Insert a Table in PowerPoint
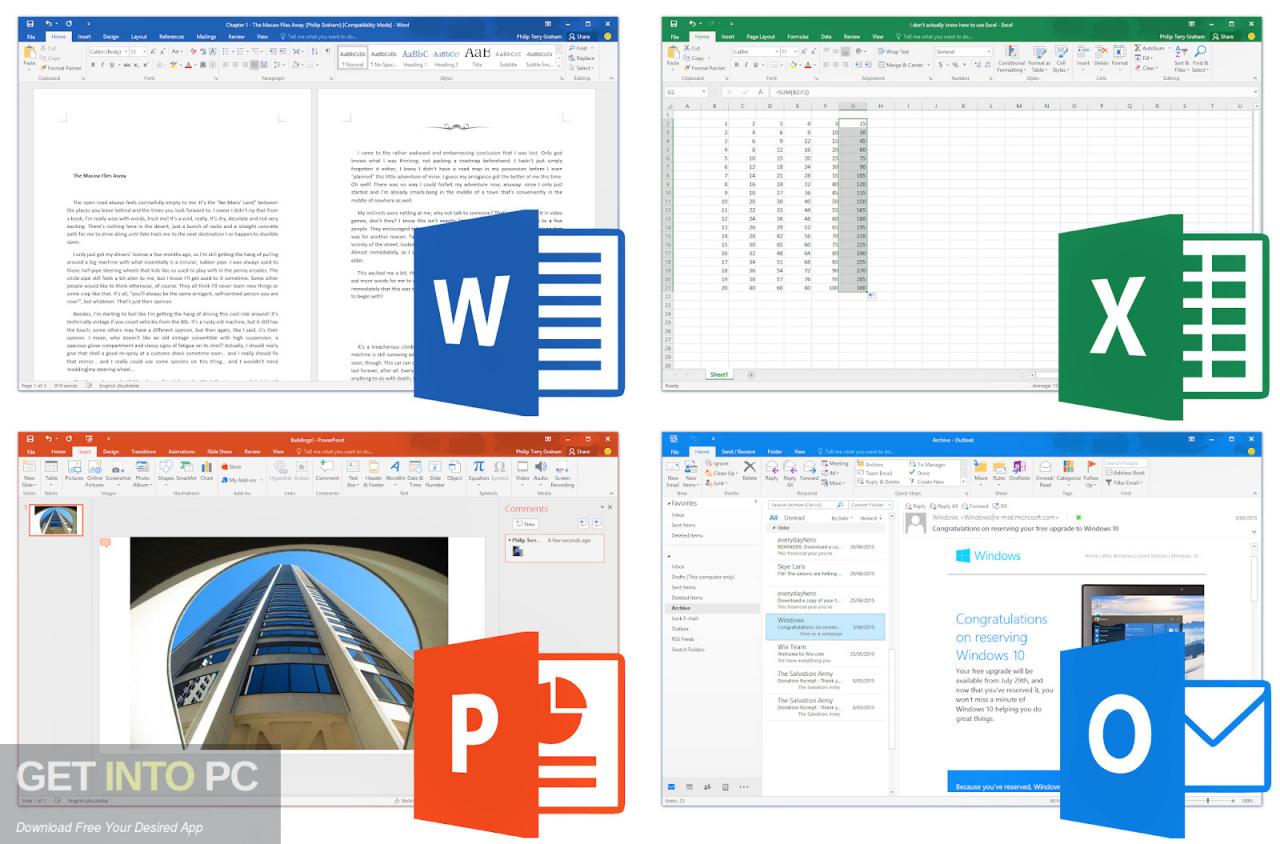This screenshot has width=1280, height=844. (51, 473)
